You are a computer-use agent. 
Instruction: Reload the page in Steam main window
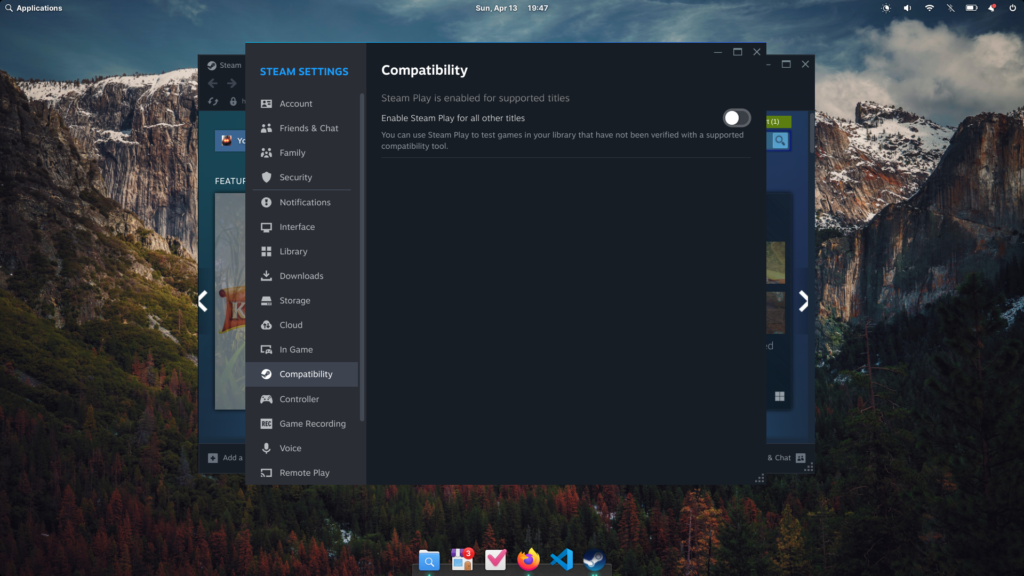[x=213, y=101]
